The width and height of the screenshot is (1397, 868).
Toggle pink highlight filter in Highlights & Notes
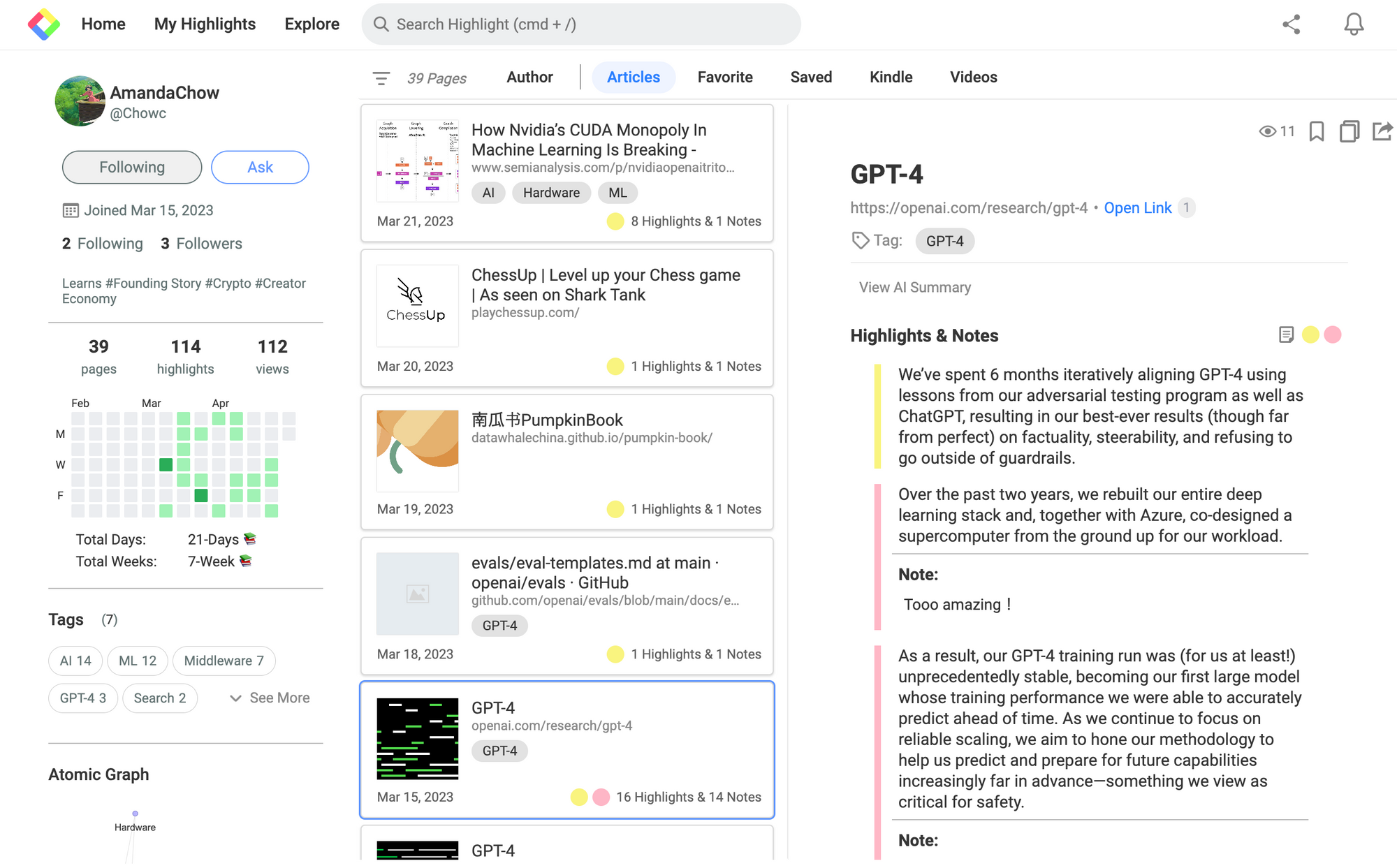click(x=1333, y=335)
